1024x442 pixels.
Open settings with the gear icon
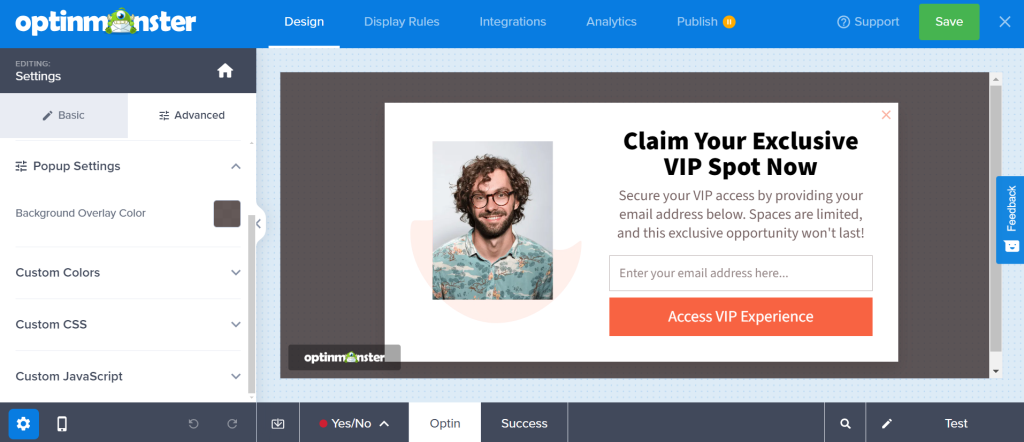pos(24,424)
